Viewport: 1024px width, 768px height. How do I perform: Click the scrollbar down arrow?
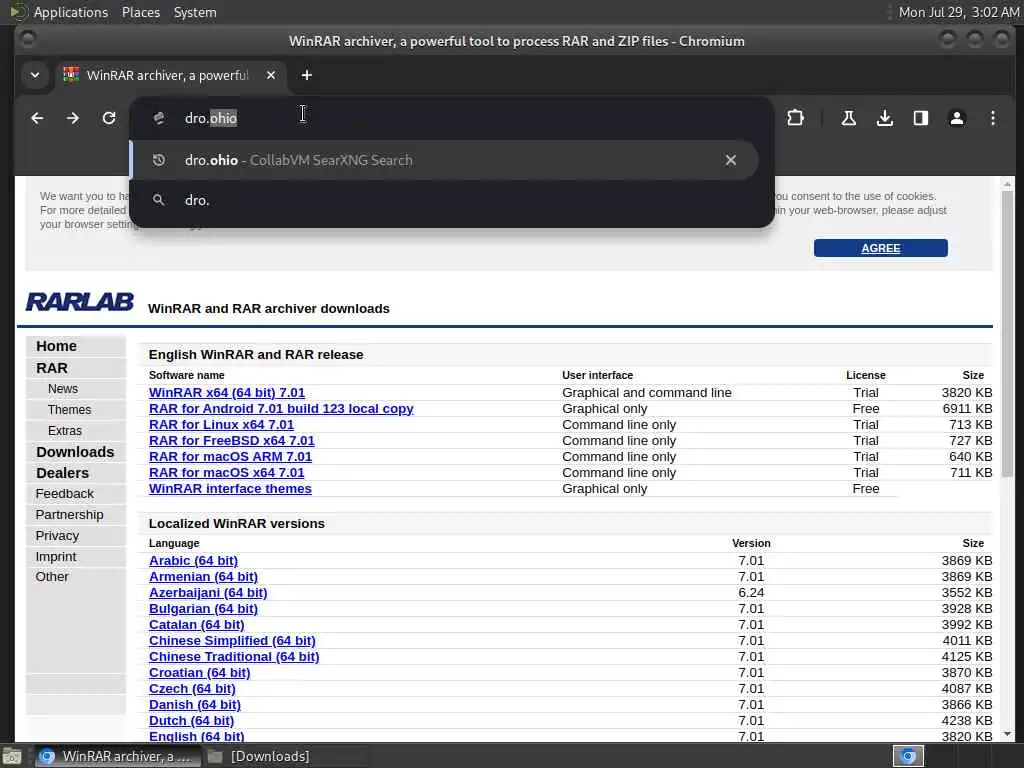coord(1007,734)
